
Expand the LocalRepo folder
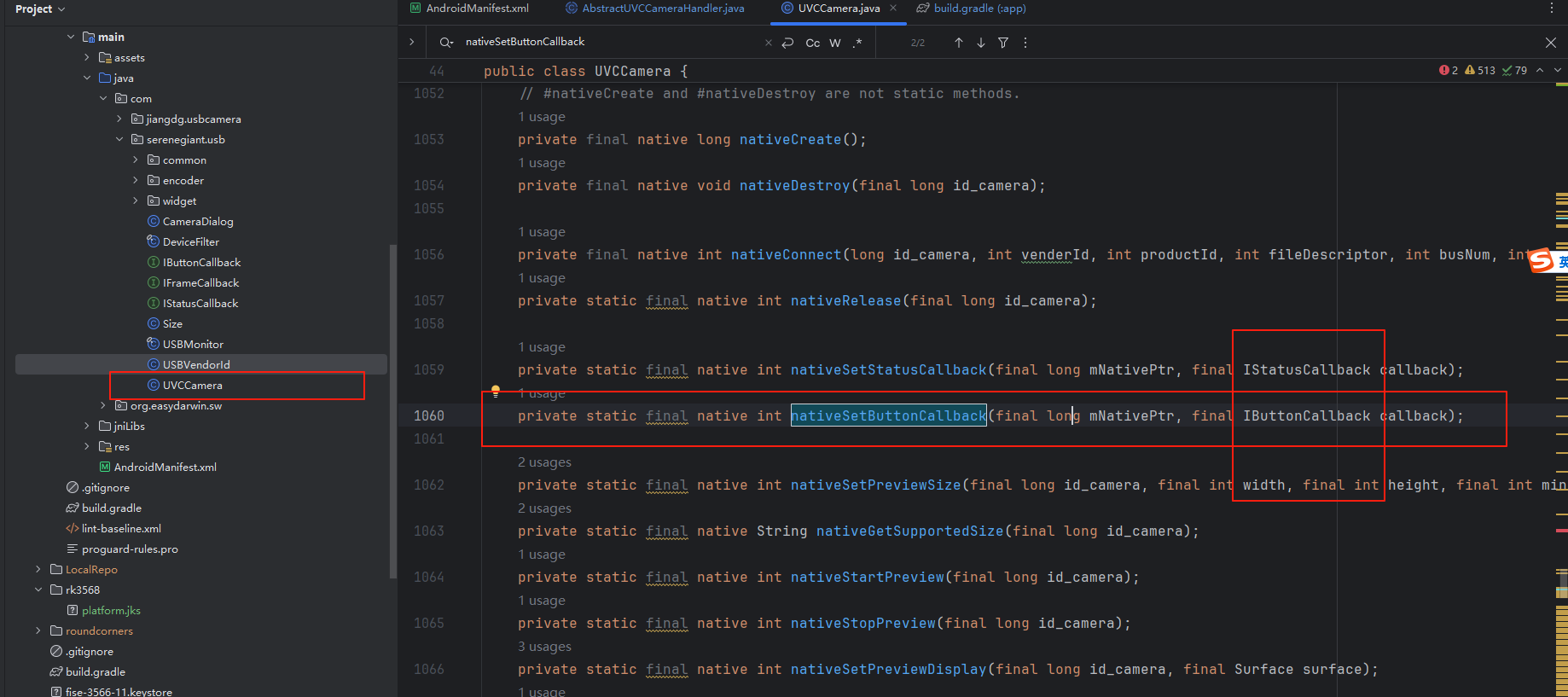(38, 570)
